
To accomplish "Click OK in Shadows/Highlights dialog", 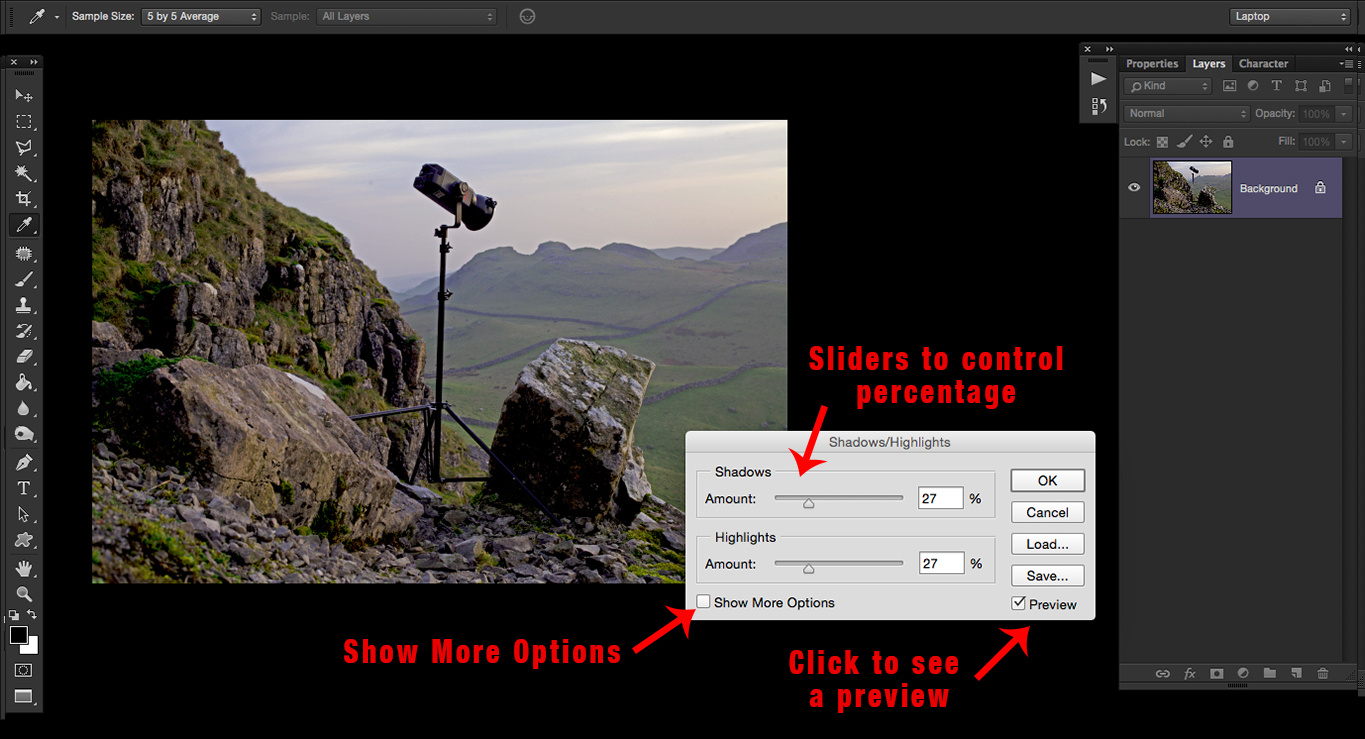I will coord(1047,481).
